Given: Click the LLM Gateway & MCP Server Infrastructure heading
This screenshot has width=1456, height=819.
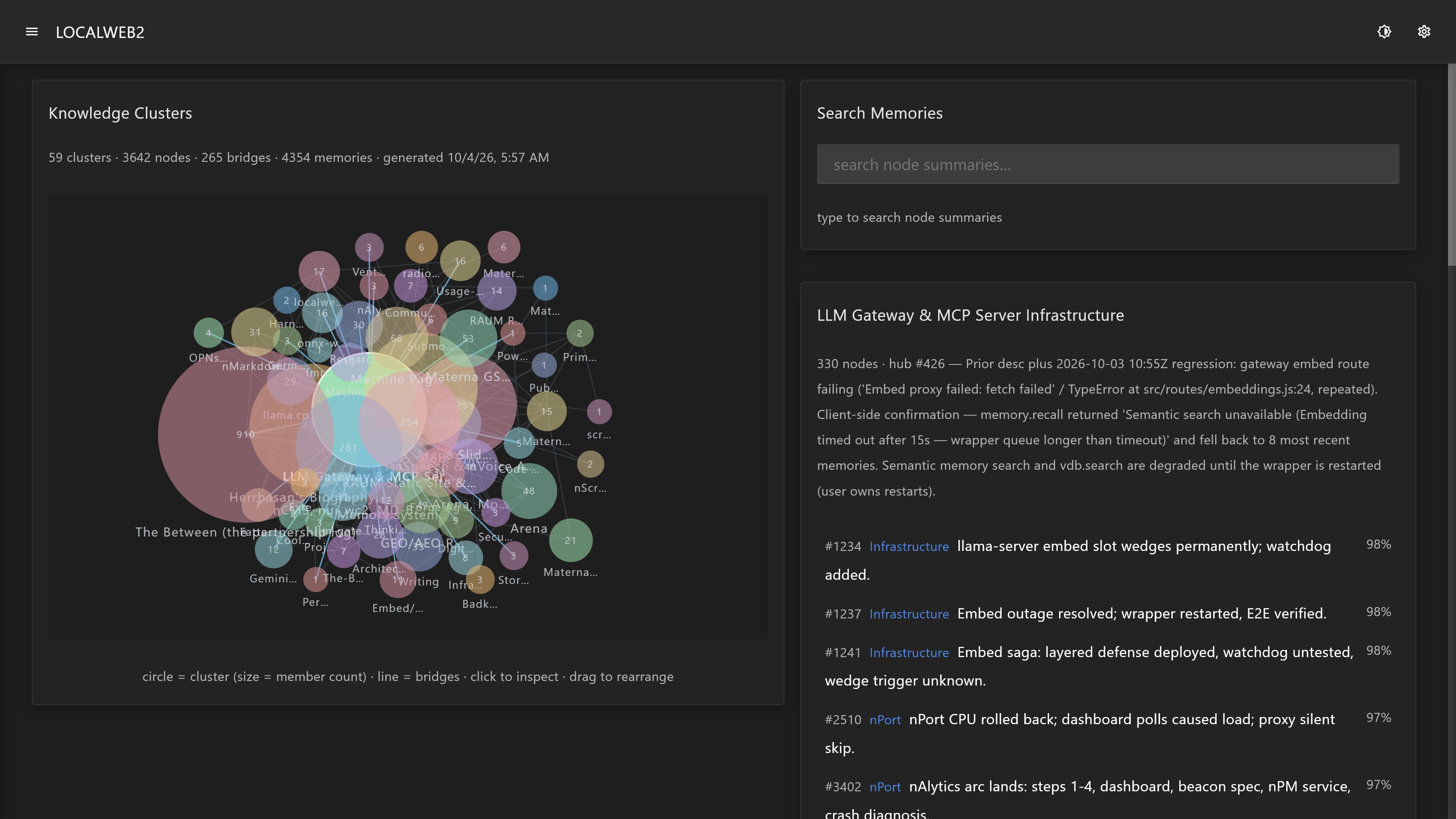Looking at the screenshot, I should pos(970,315).
